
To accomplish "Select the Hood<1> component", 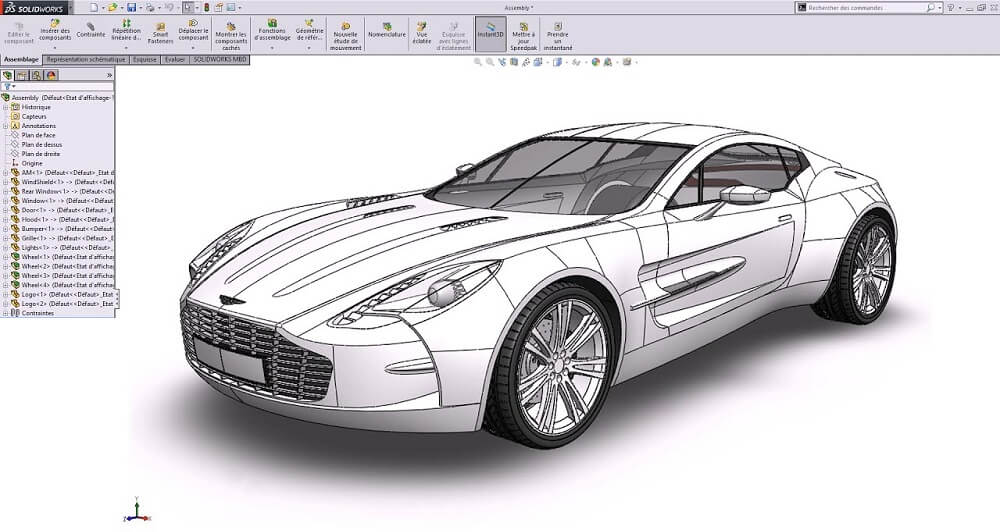I will [x=68, y=219].
